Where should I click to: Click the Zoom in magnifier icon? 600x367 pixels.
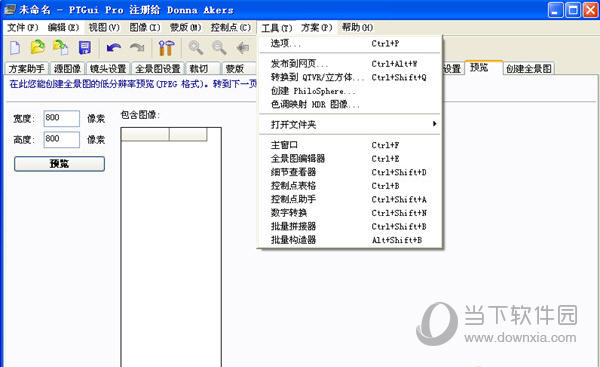point(196,48)
